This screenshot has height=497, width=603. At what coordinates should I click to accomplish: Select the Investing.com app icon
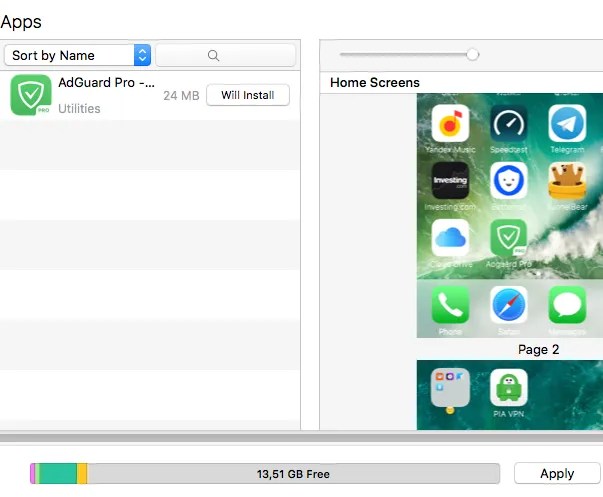(450, 180)
